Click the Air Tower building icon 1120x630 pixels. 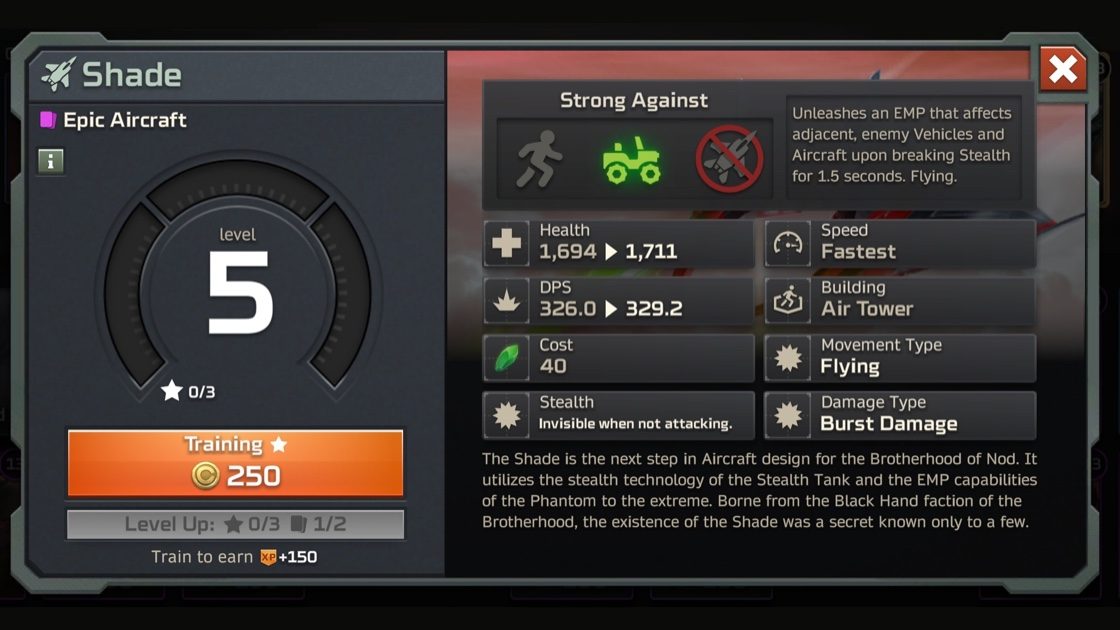(788, 301)
